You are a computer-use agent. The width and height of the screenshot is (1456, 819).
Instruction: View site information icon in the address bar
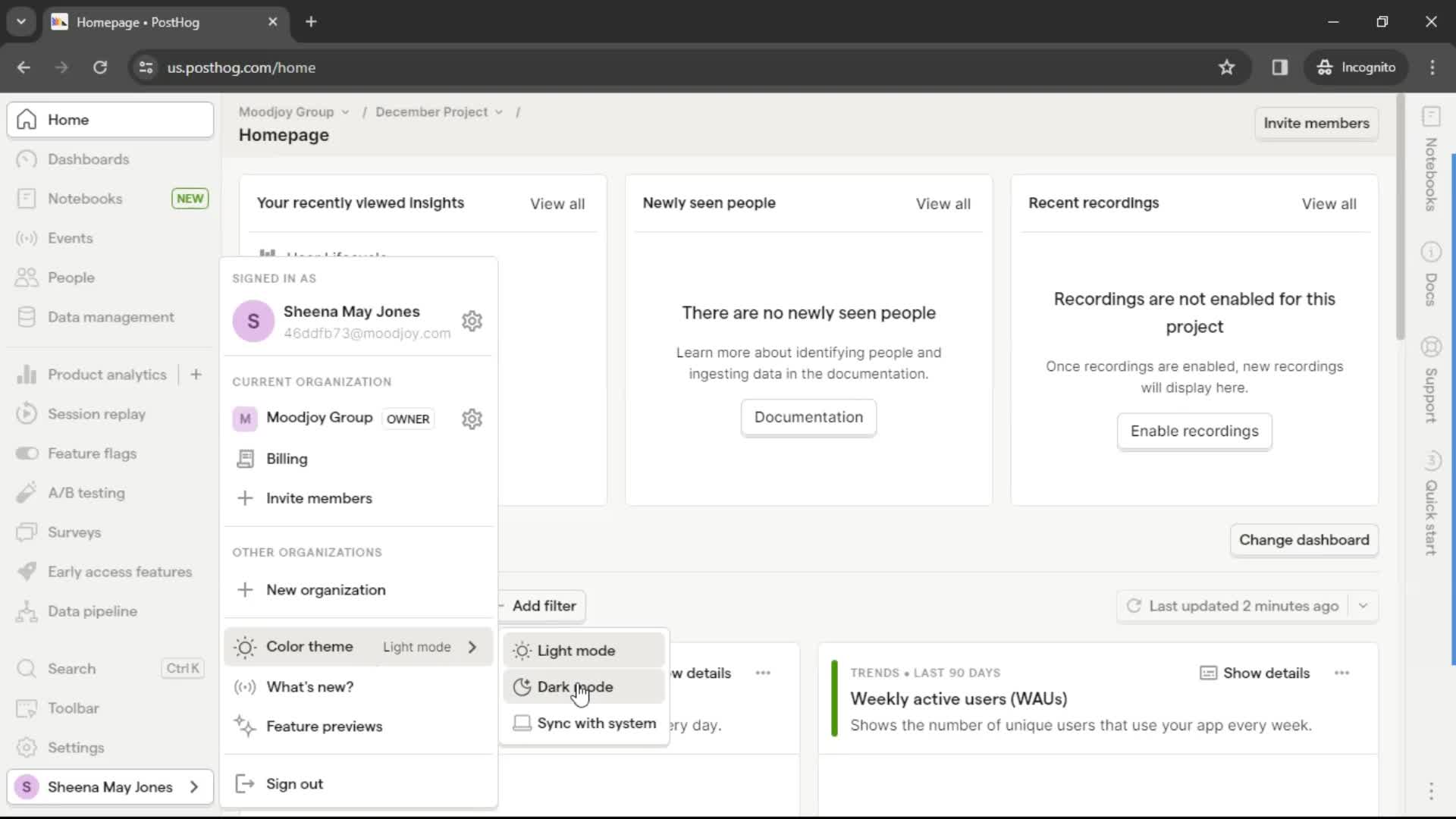(x=146, y=67)
